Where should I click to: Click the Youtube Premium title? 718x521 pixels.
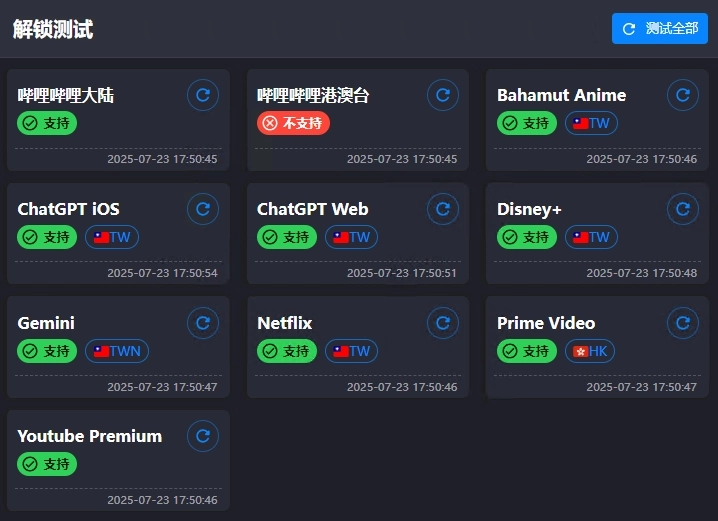click(x=90, y=436)
